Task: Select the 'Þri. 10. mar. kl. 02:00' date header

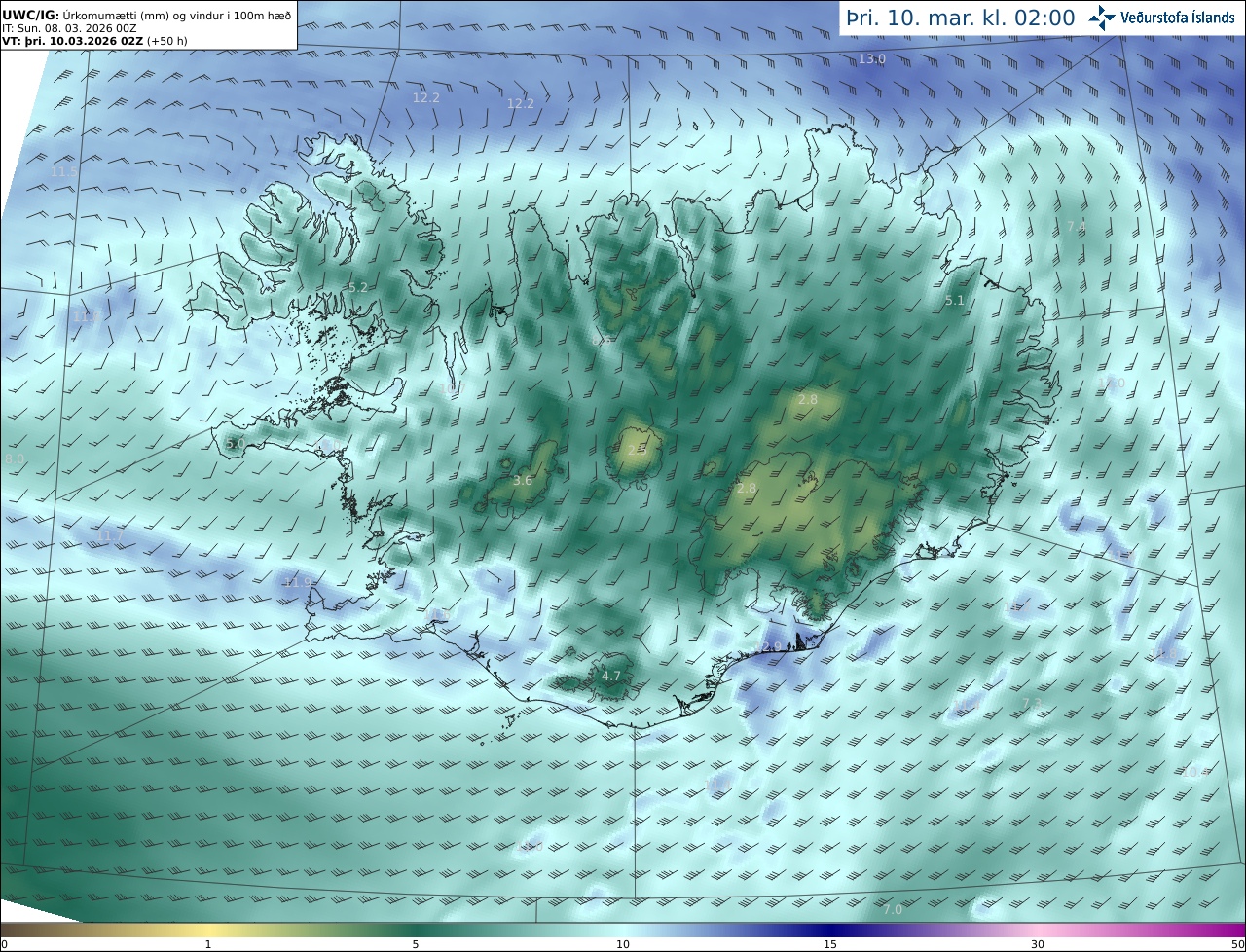Action: click(961, 18)
